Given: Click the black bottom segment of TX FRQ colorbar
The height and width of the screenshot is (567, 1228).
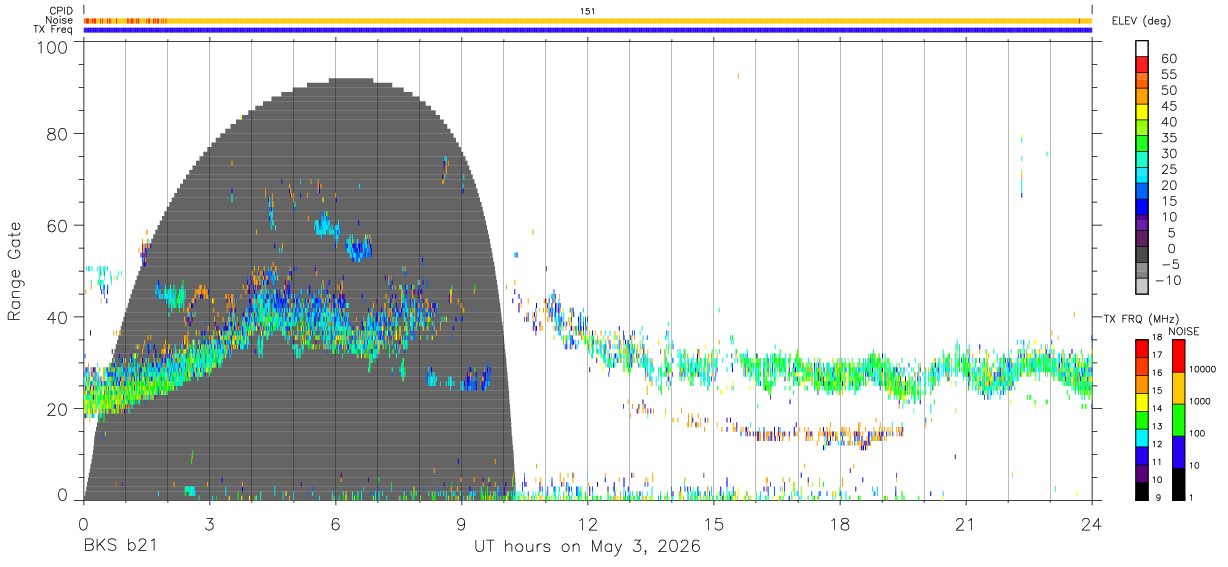Looking at the screenshot, I should point(1142,492).
